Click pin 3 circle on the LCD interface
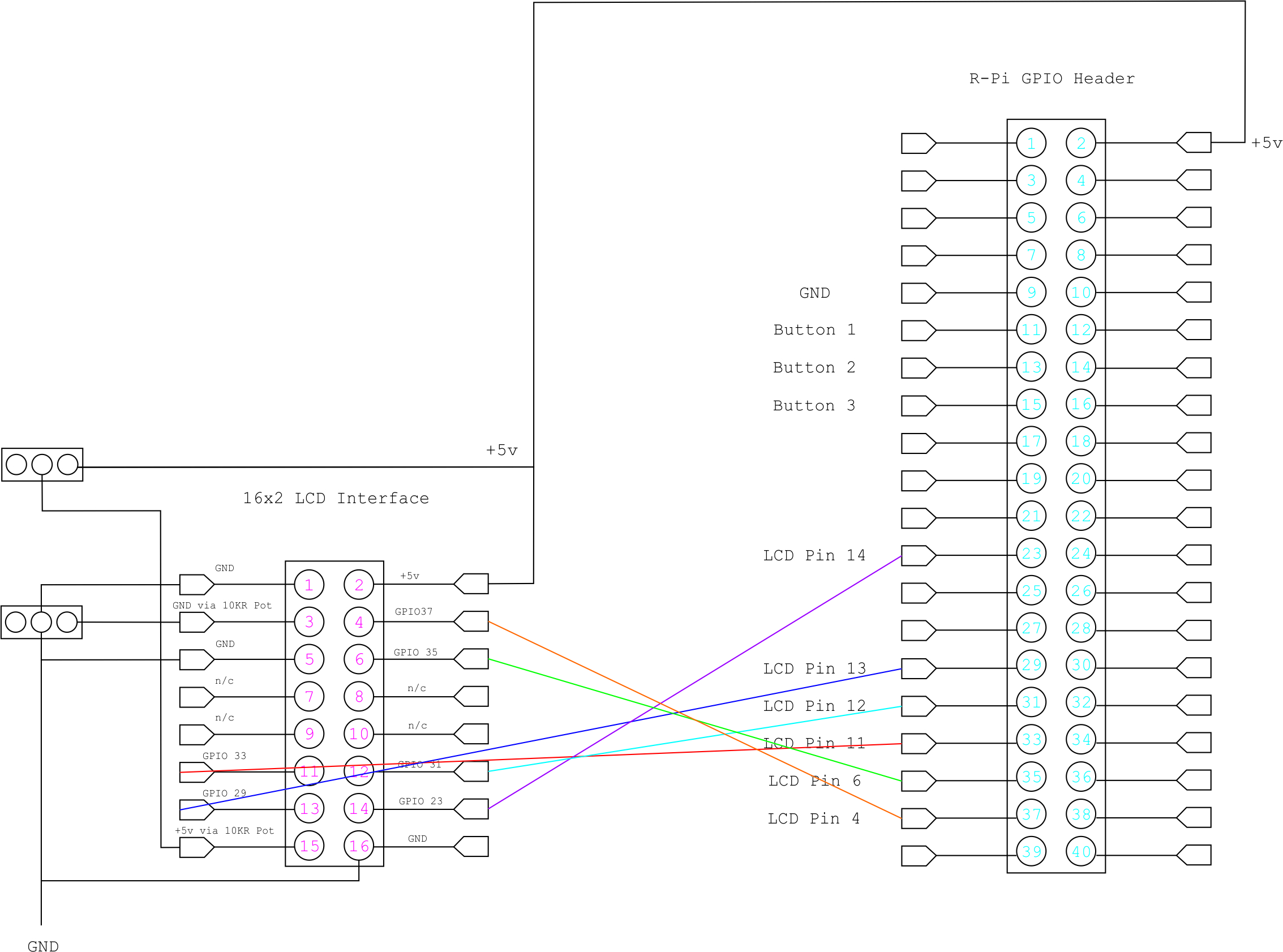The height and width of the screenshot is (952, 1283). point(309,622)
